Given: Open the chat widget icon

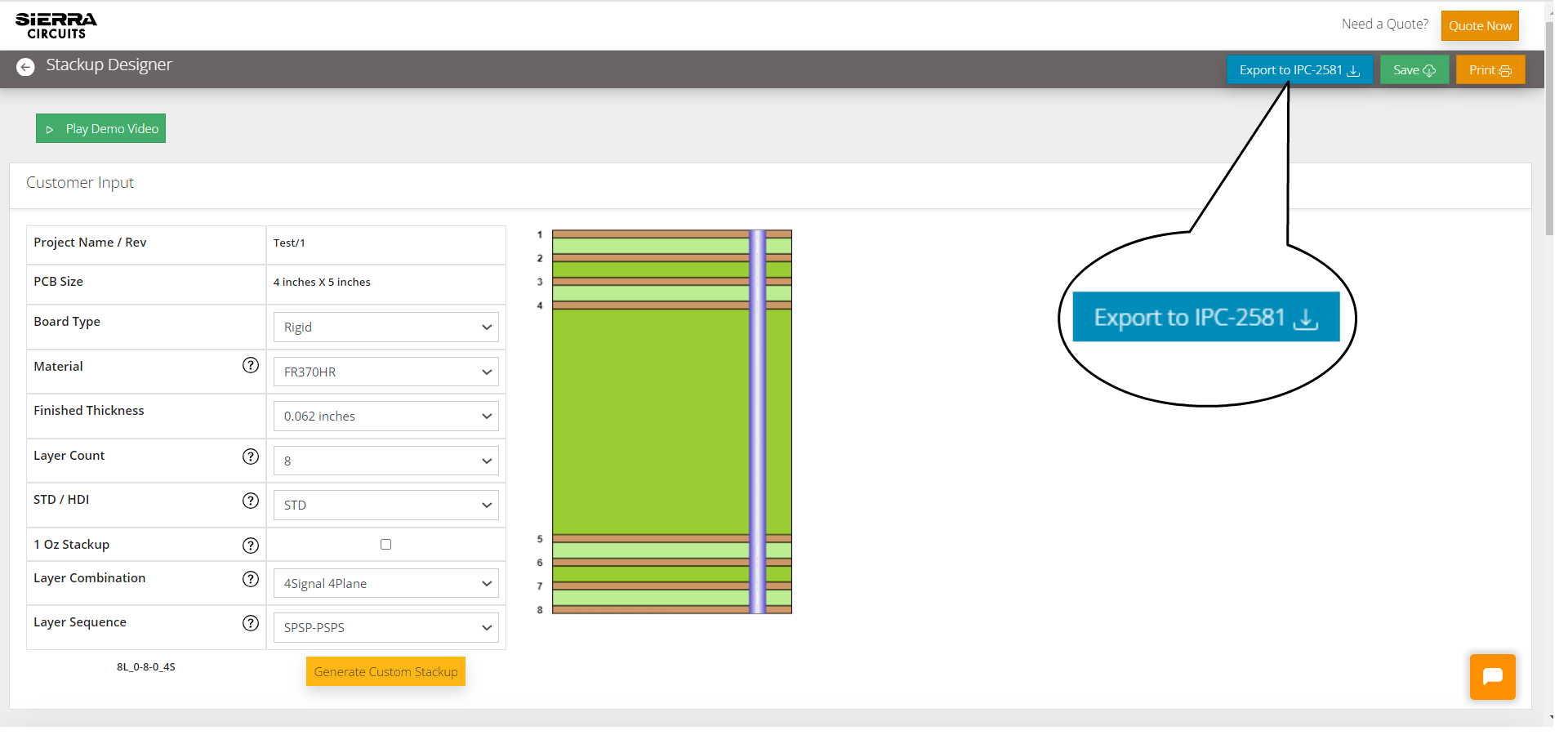Looking at the screenshot, I should pos(1492,676).
